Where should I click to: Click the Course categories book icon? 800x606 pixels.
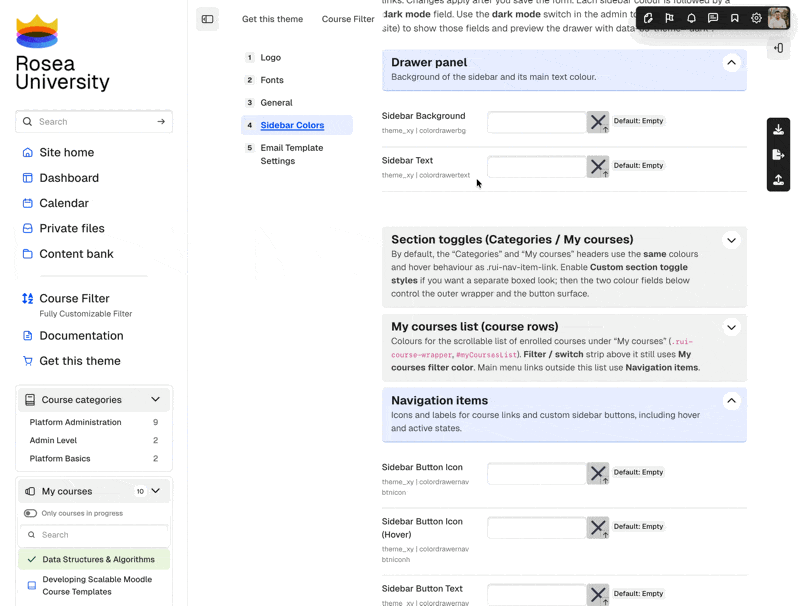coord(30,400)
